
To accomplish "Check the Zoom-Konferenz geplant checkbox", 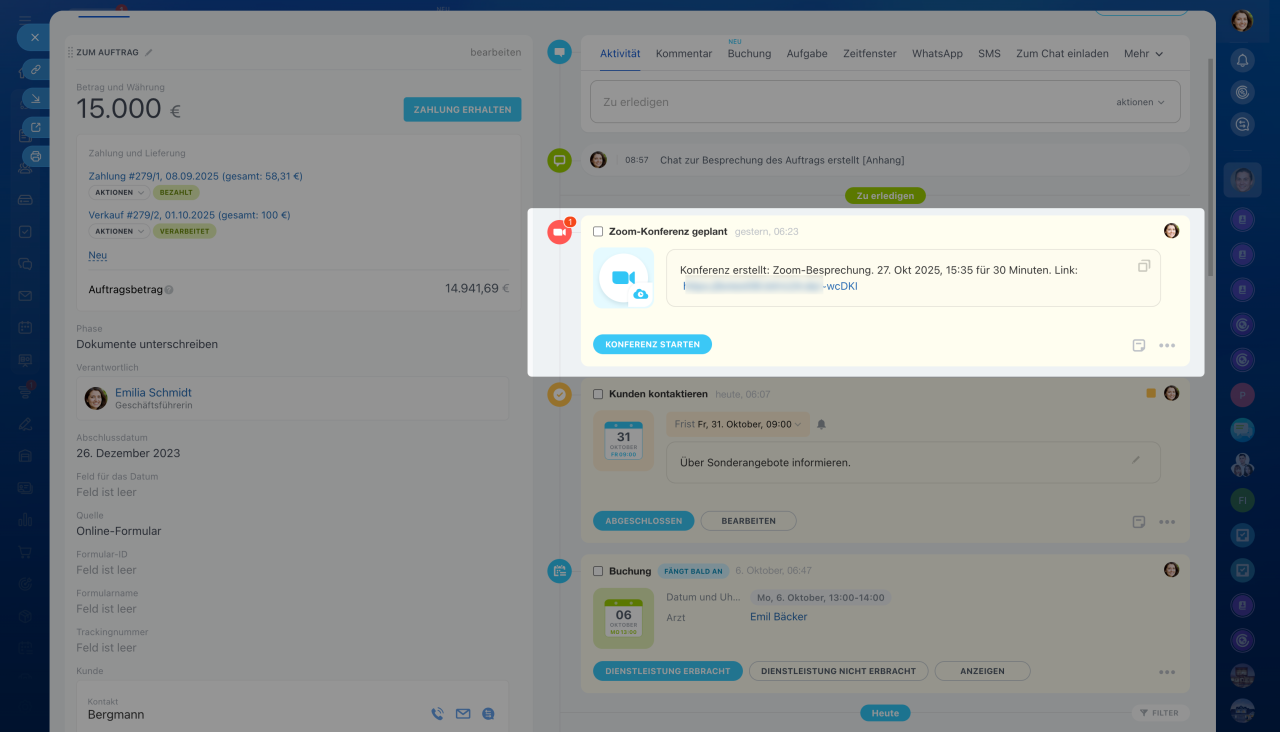I will (x=598, y=231).
